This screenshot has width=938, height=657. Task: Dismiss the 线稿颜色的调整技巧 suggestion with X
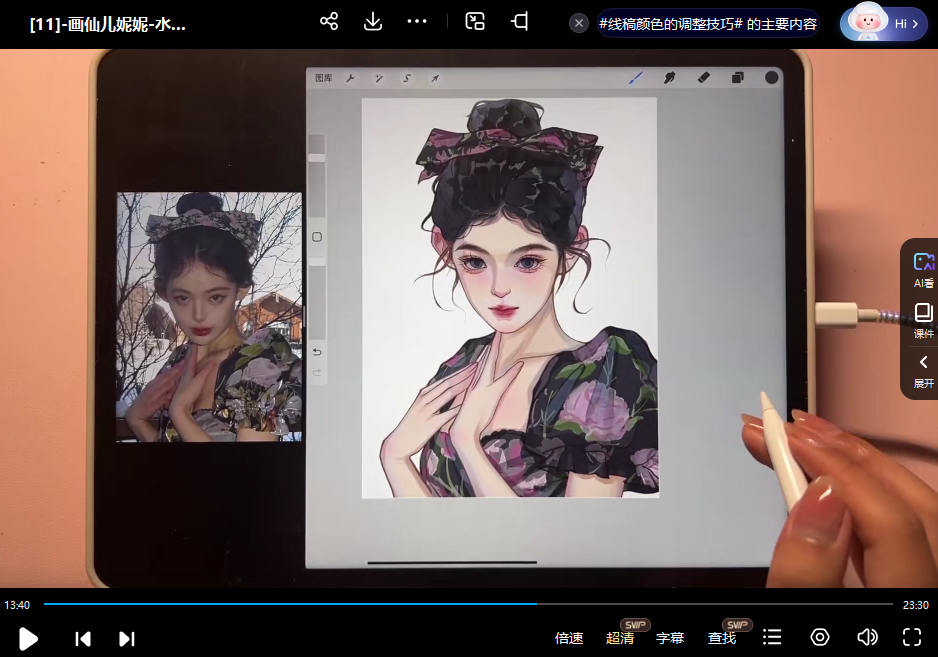coord(579,23)
